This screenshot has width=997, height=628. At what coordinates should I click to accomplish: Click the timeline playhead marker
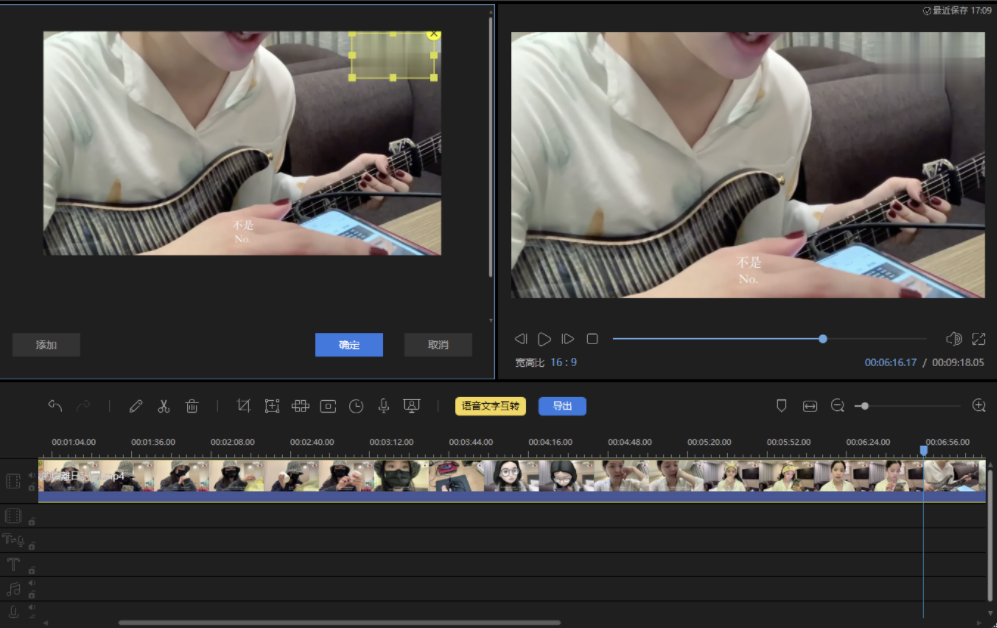click(923, 450)
